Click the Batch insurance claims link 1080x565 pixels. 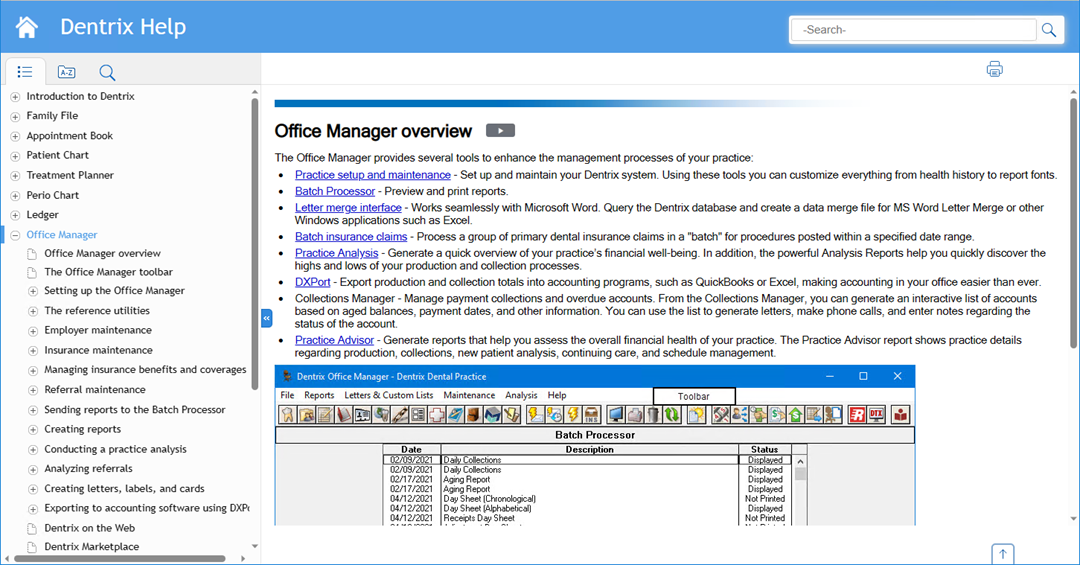click(x=351, y=237)
